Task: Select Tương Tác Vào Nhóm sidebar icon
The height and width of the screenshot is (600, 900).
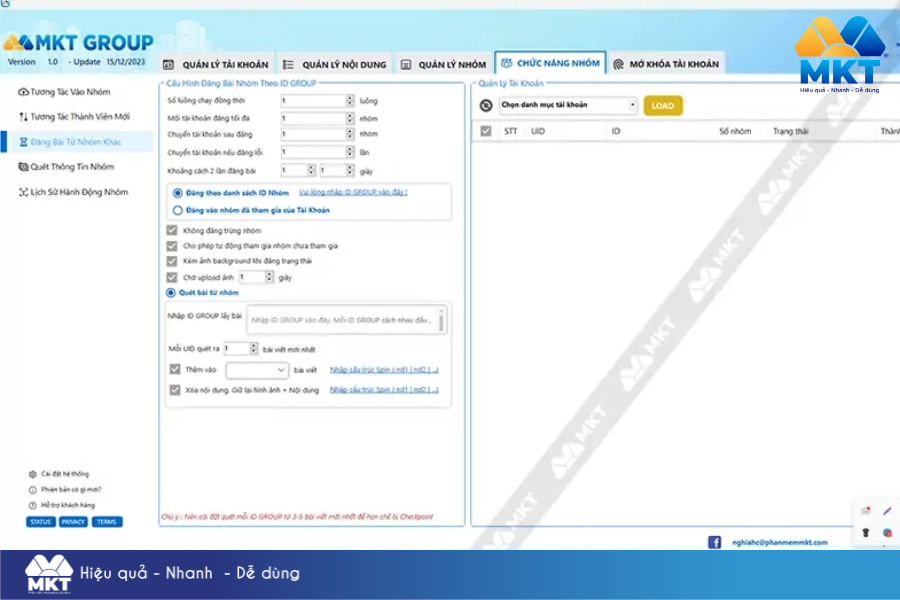Action: click(23, 91)
